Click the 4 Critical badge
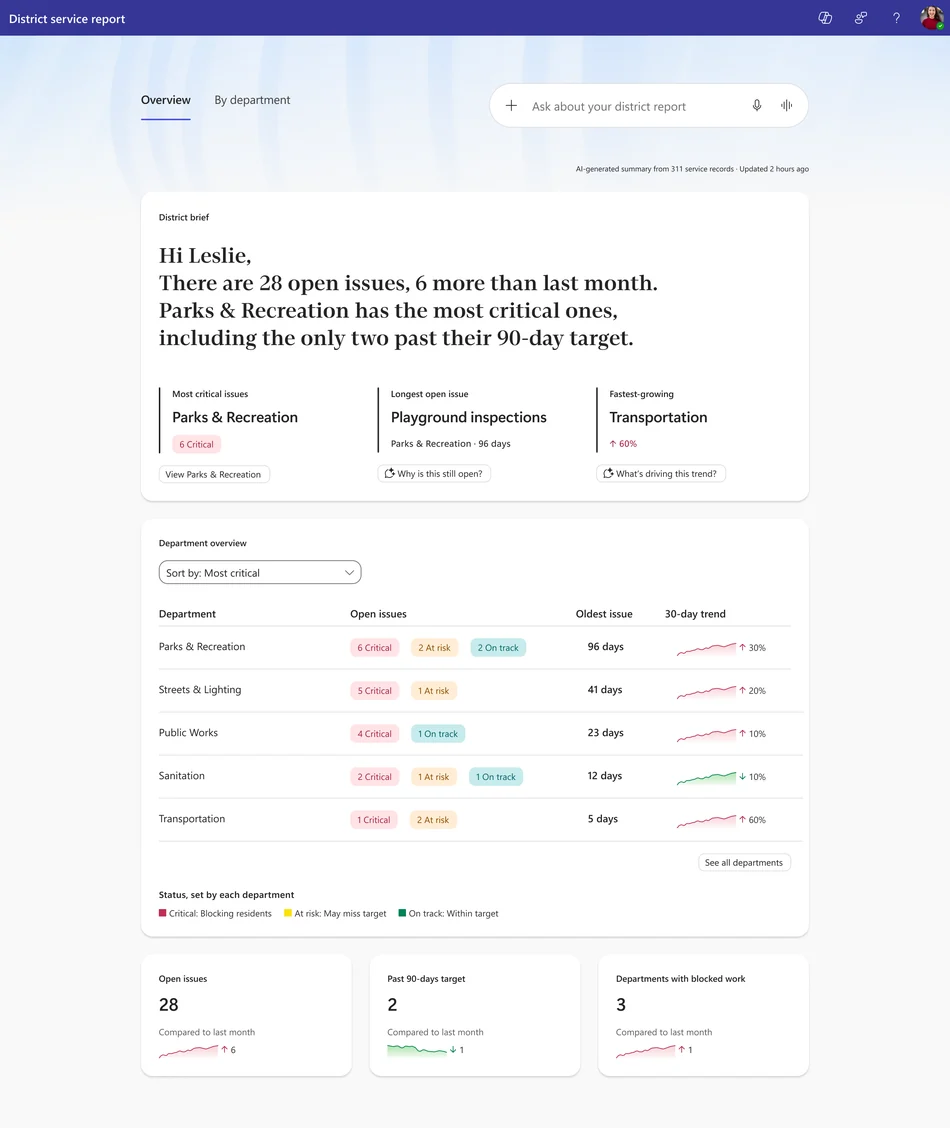 click(375, 734)
